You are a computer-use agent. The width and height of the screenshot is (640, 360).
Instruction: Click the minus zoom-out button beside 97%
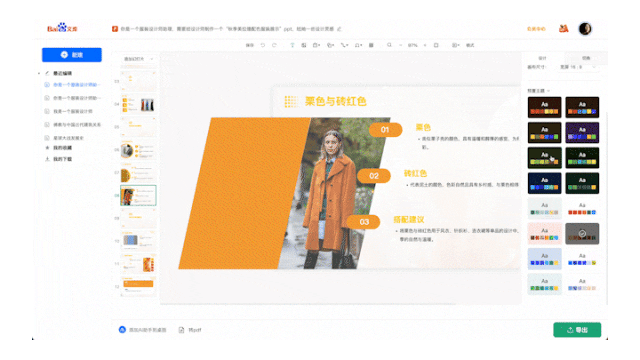pyautogui.click(x=401, y=45)
